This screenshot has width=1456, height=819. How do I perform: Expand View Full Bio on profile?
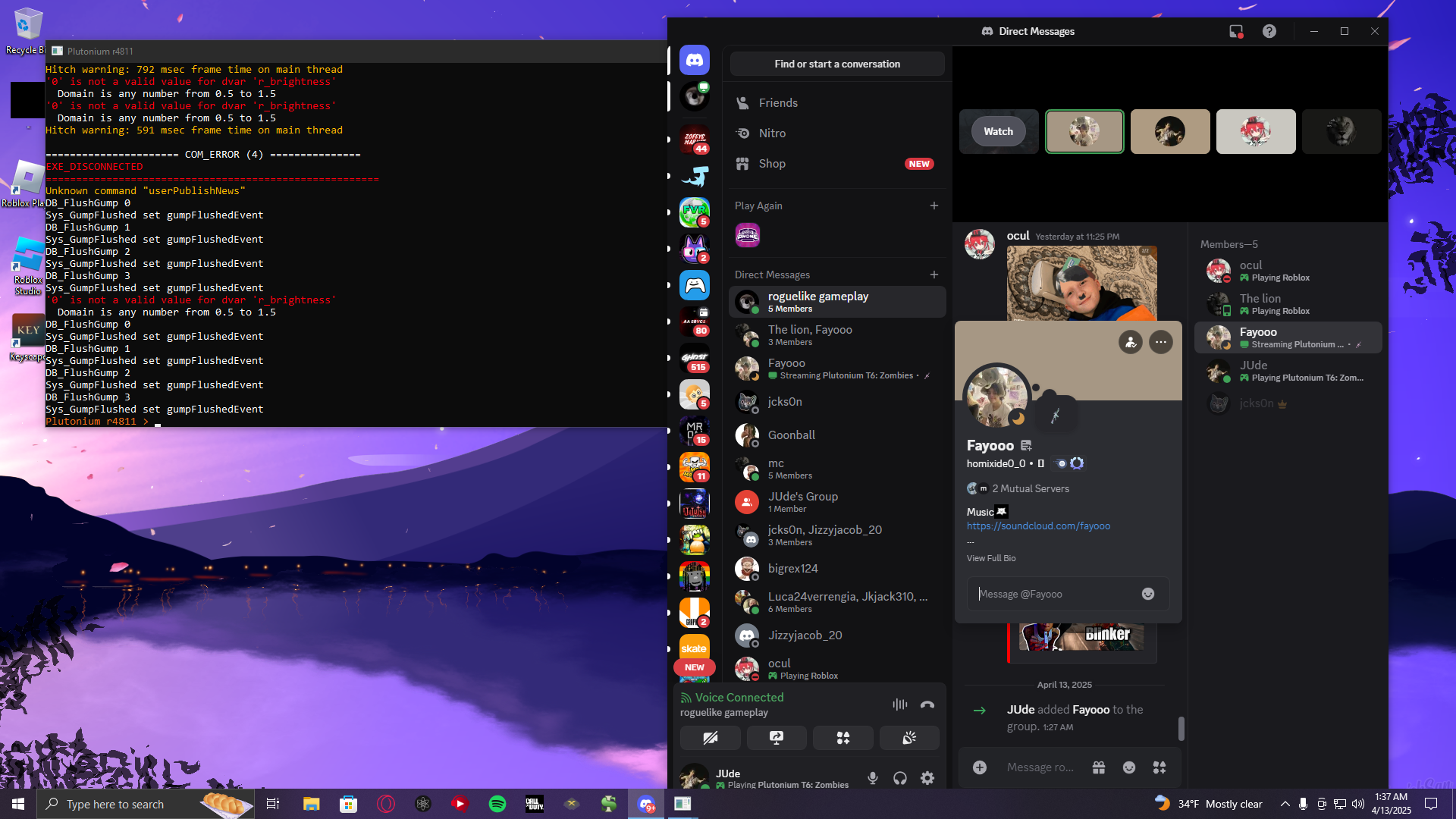coord(991,558)
